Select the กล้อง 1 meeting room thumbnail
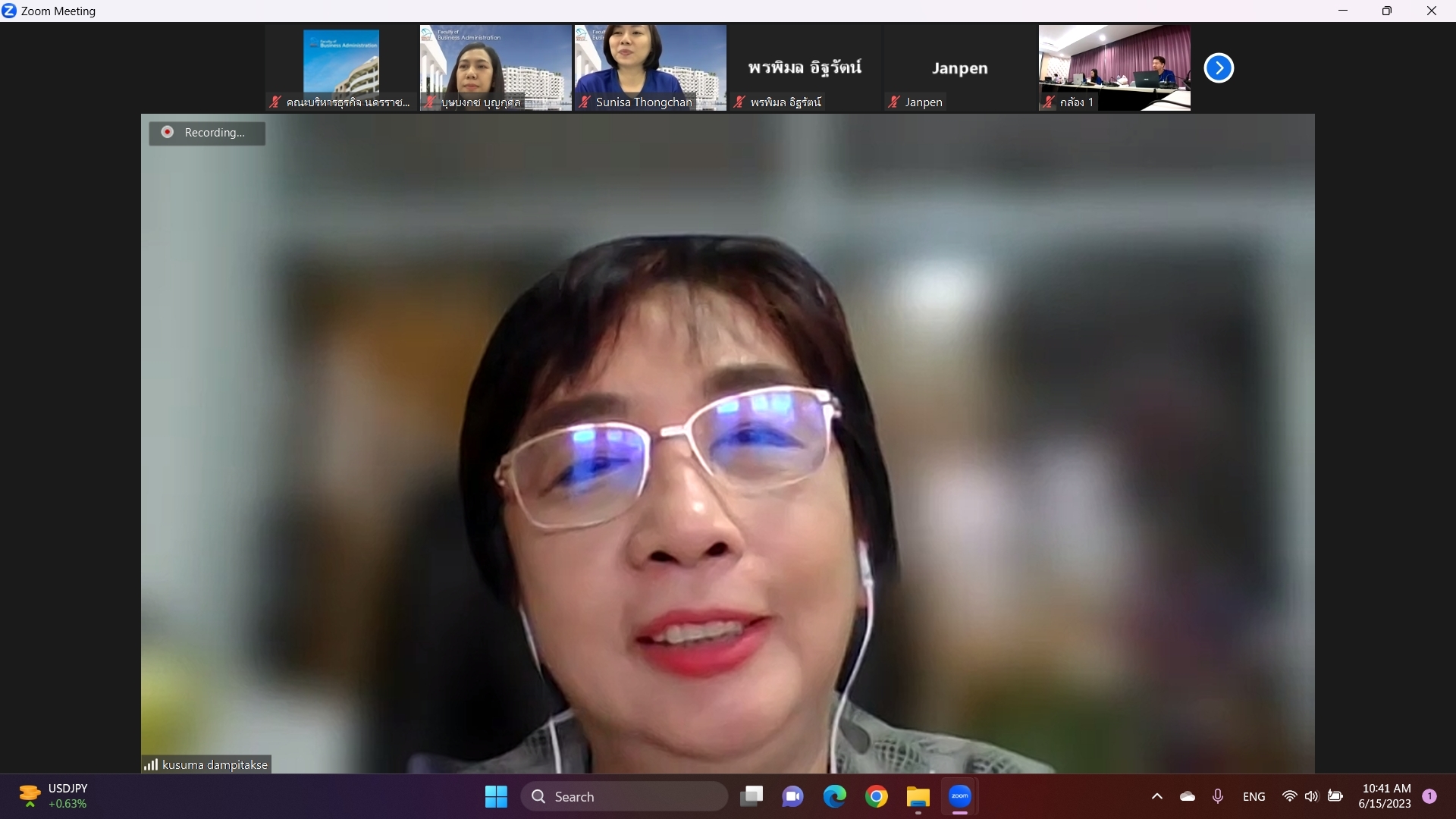This screenshot has width=1456, height=819. pos(1115,67)
